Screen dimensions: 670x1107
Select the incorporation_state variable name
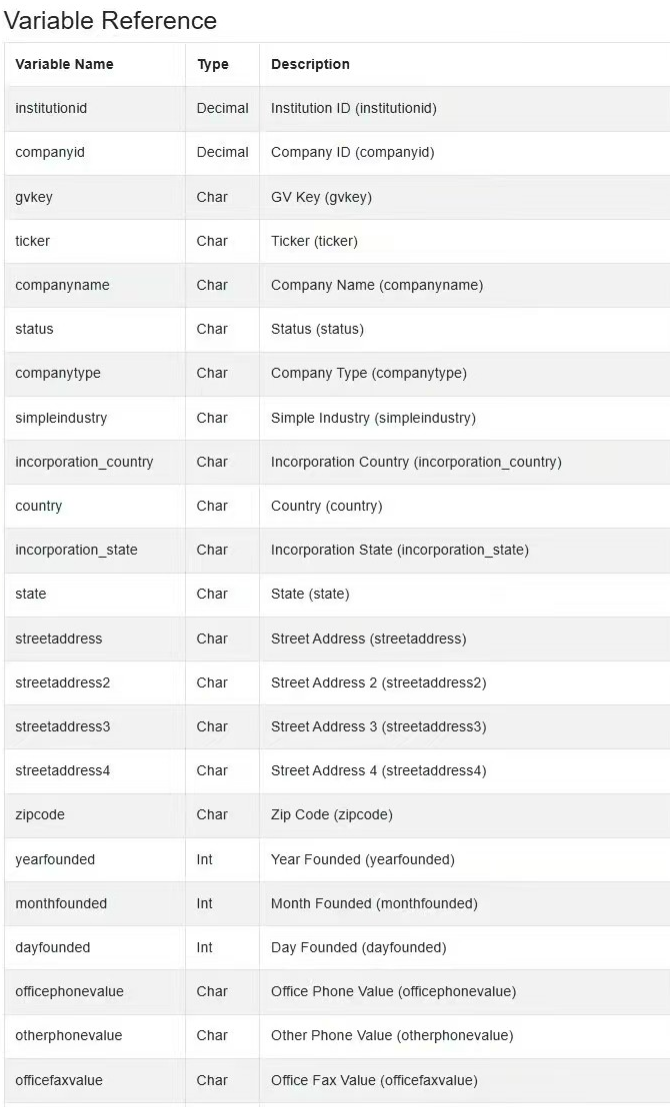[76, 550]
